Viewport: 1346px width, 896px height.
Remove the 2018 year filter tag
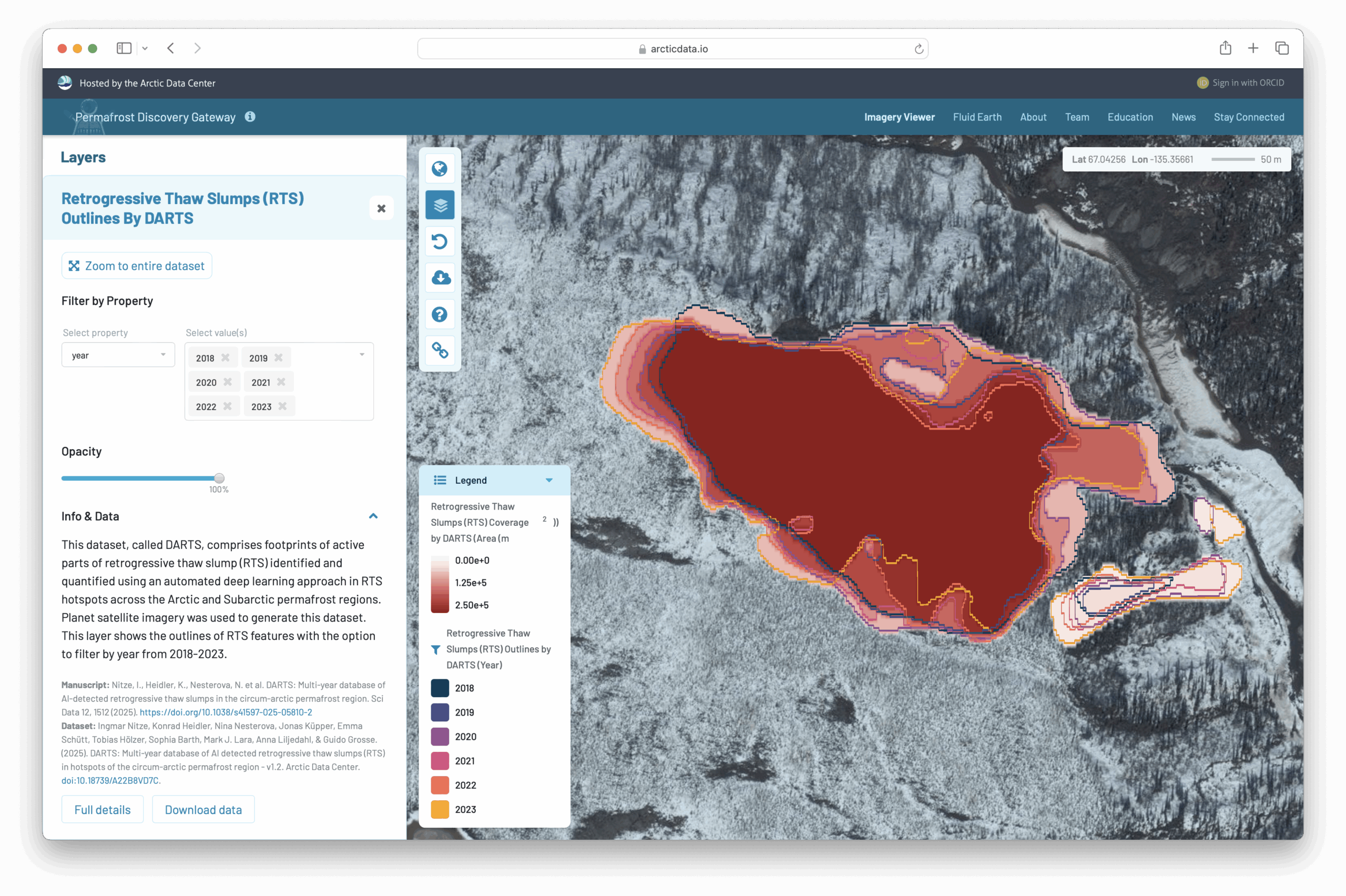(x=226, y=358)
